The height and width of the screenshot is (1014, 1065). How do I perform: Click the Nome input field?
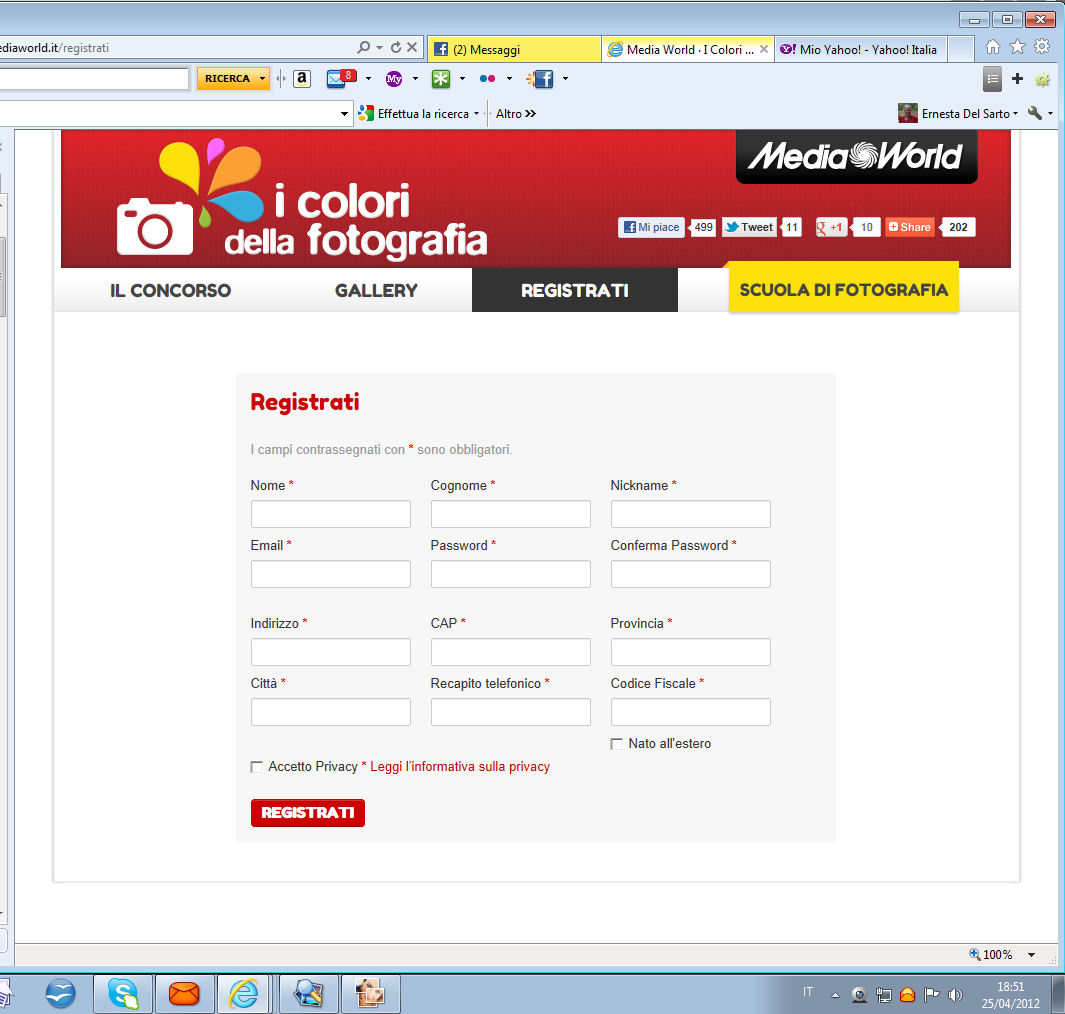point(331,514)
